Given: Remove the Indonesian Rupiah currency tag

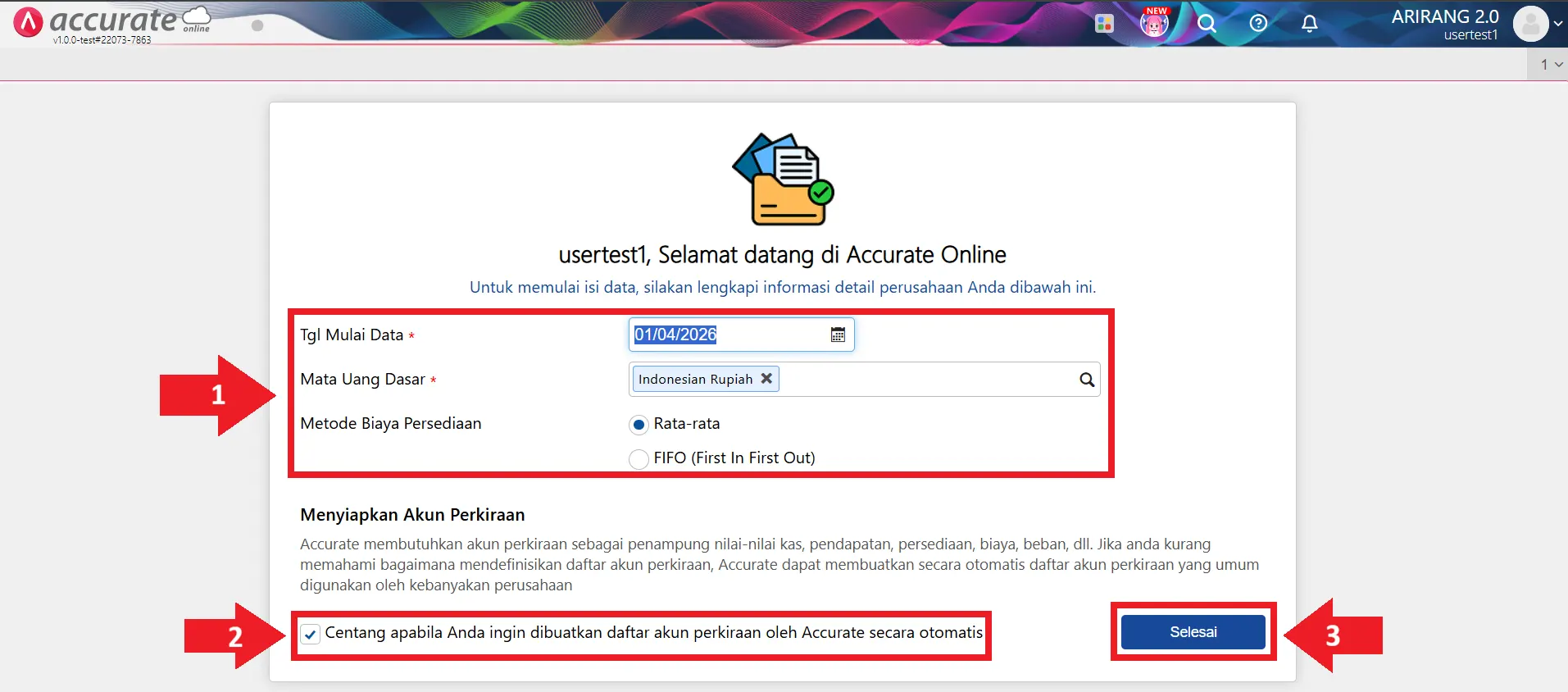Looking at the screenshot, I should tap(766, 379).
